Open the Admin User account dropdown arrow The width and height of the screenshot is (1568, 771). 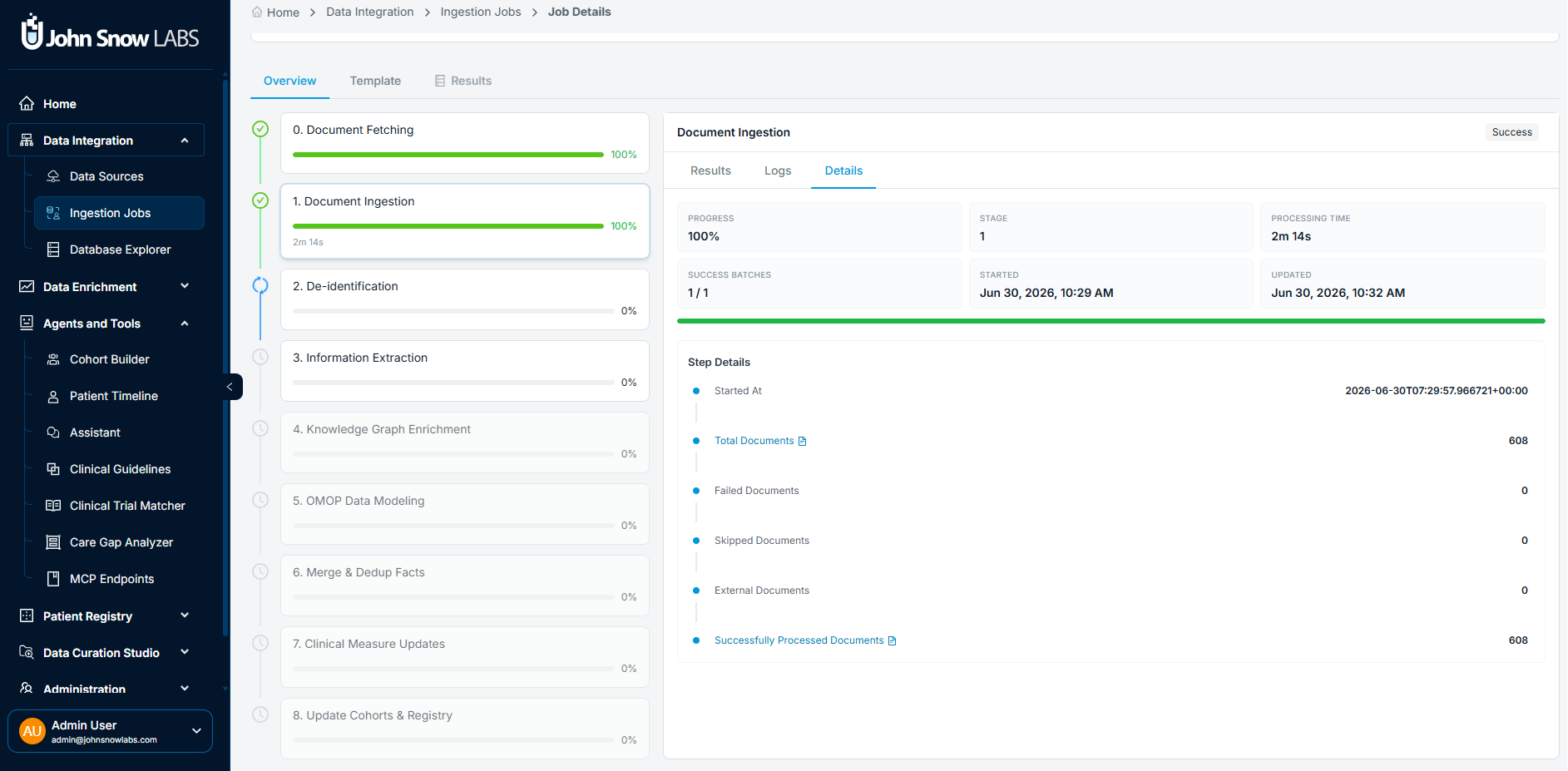[x=197, y=731]
